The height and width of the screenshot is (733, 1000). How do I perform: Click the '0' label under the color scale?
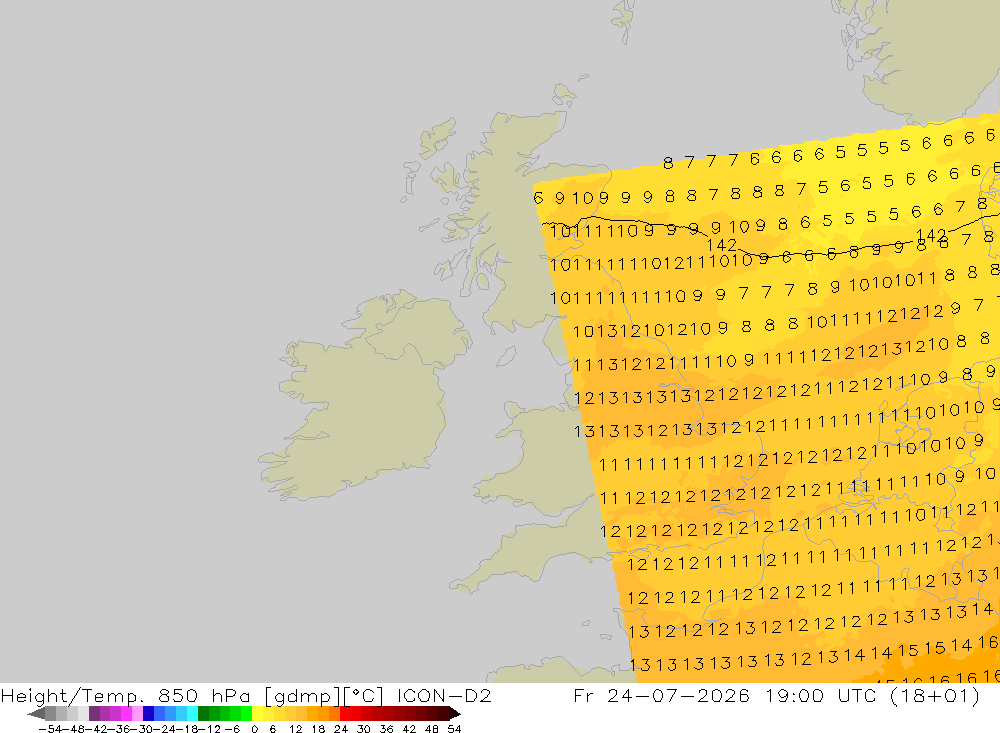pos(254,729)
